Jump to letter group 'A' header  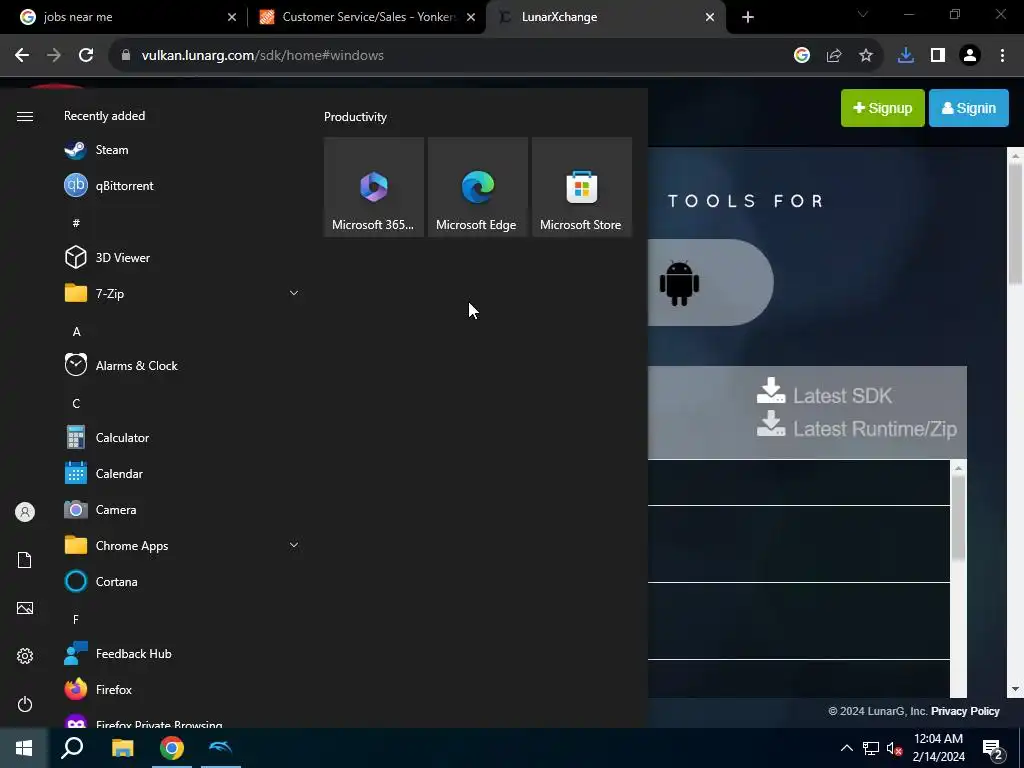76,331
